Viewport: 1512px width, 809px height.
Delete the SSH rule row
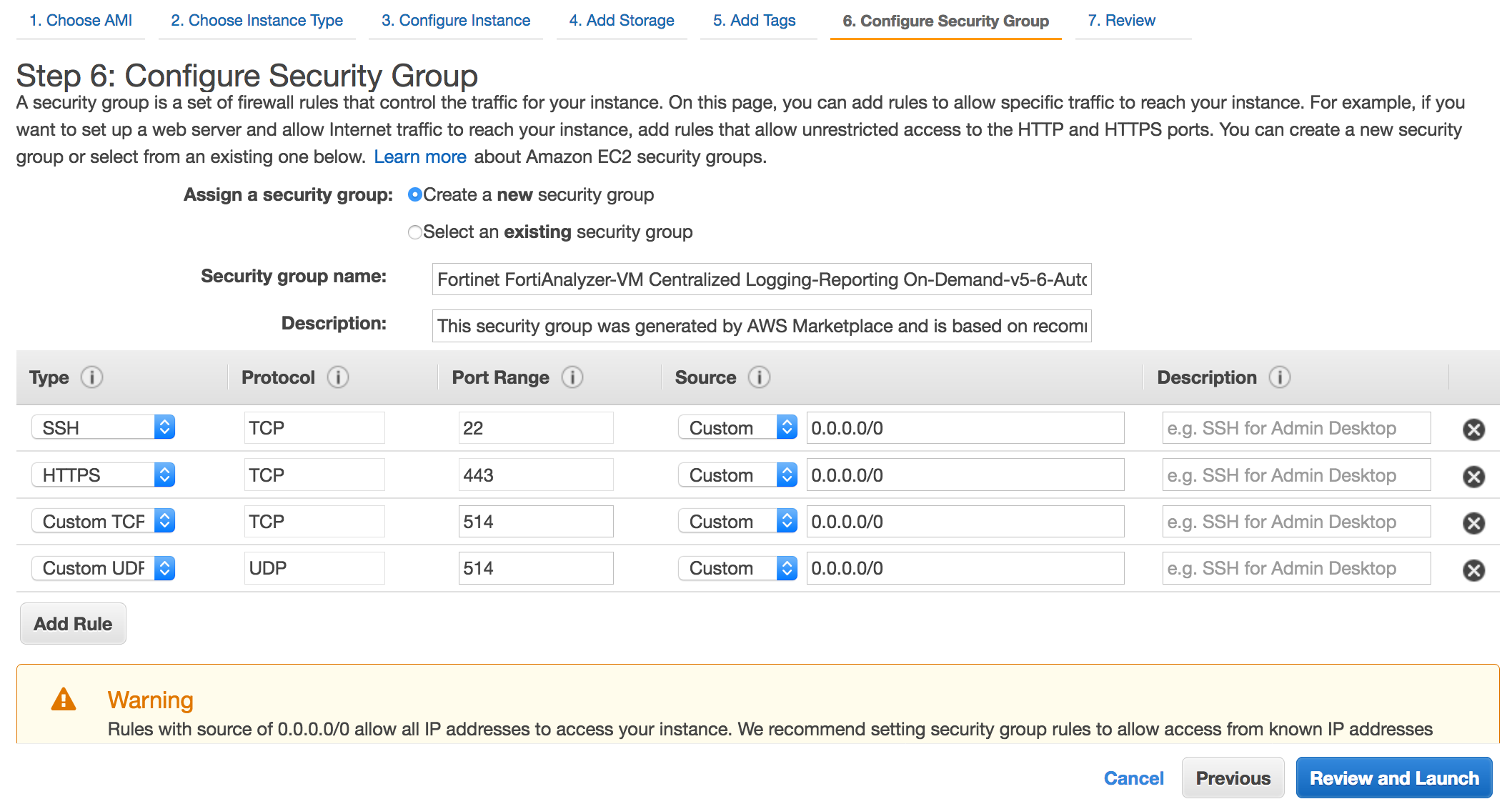(x=1473, y=429)
